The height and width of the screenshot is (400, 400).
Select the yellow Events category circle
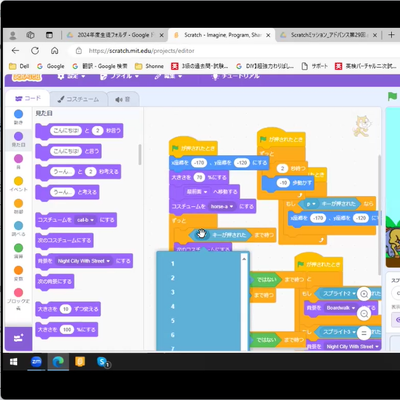(x=18, y=181)
